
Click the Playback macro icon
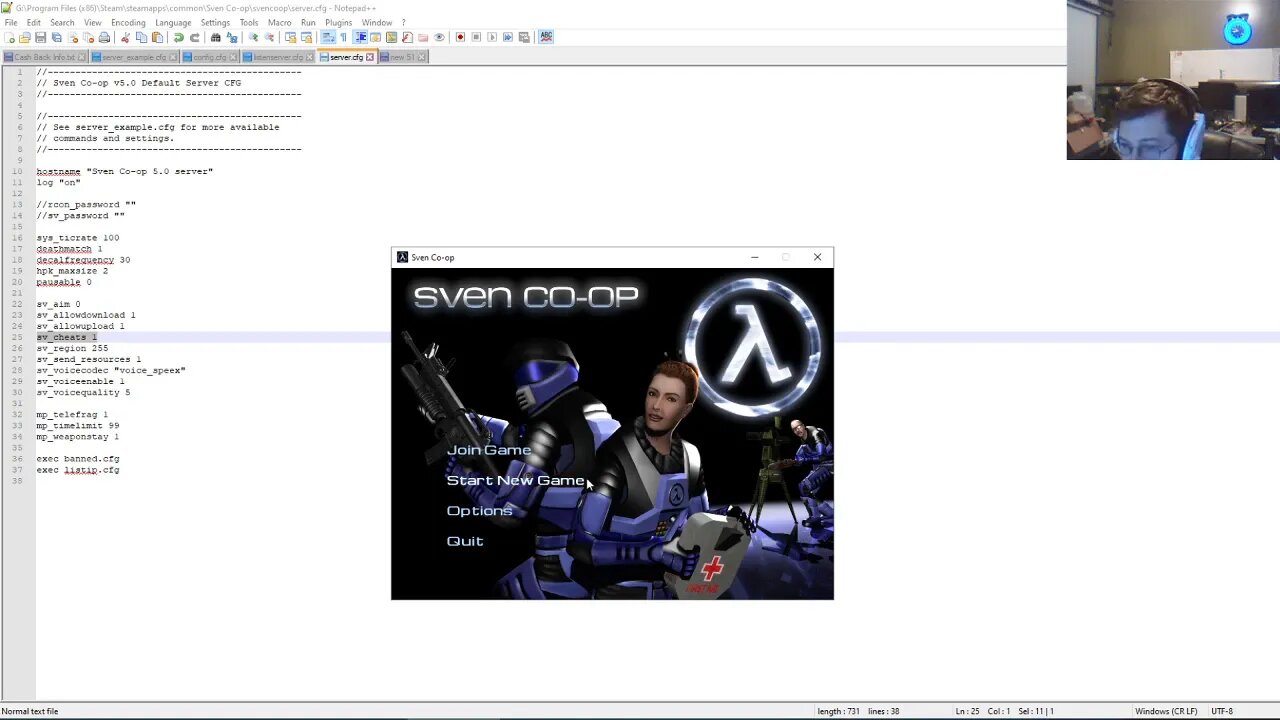(x=492, y=37)
